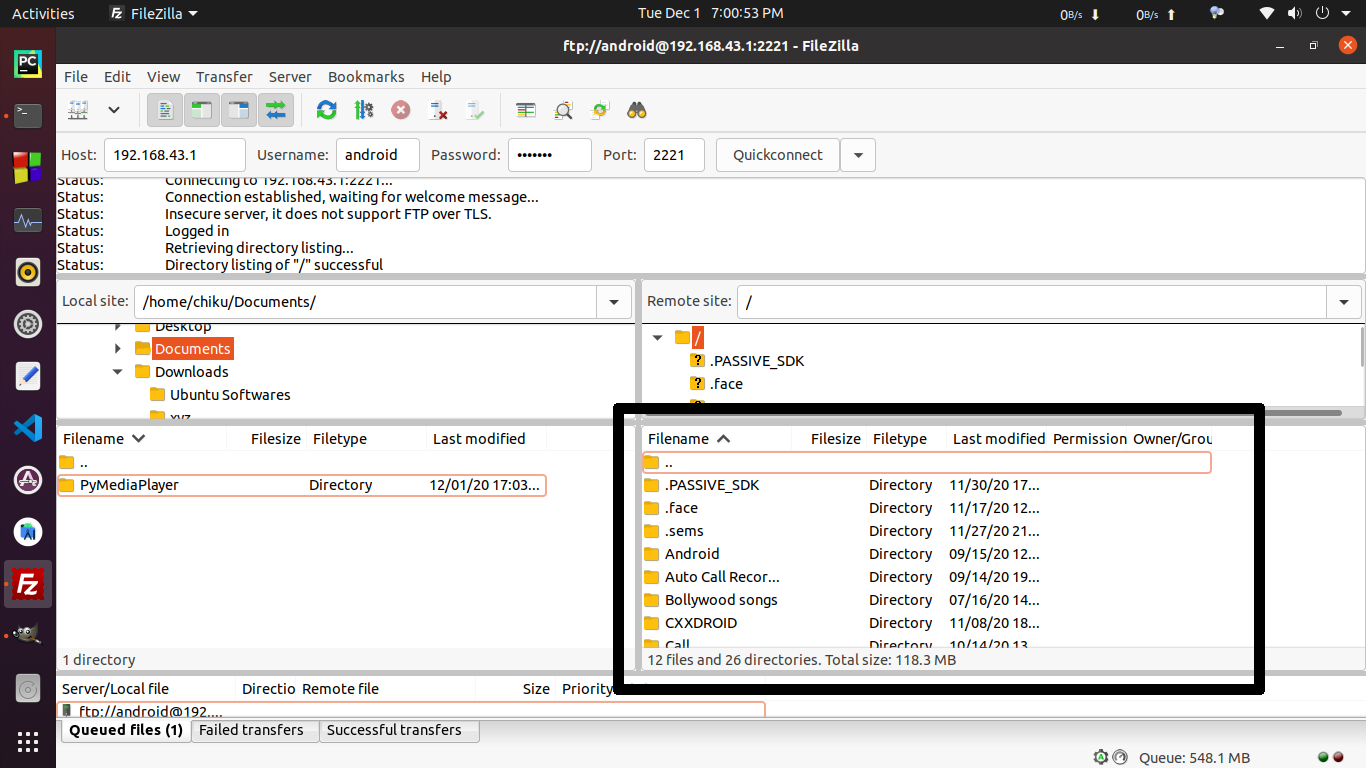Sort remote files by Last modified column
The width and height of the screenshot is (1366, 768).
pos(998,439)
